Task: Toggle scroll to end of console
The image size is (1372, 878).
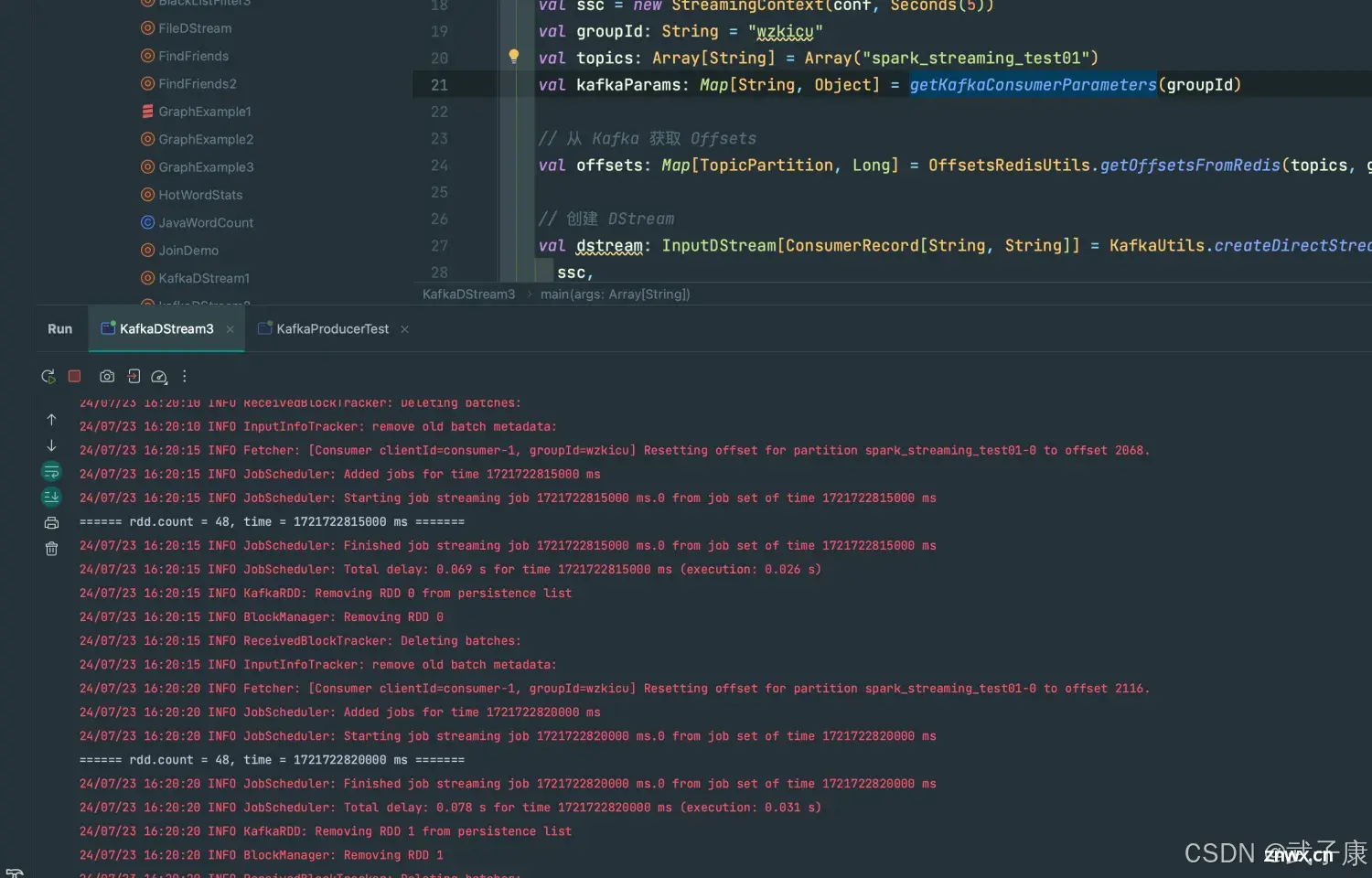Action: [51, 497]
